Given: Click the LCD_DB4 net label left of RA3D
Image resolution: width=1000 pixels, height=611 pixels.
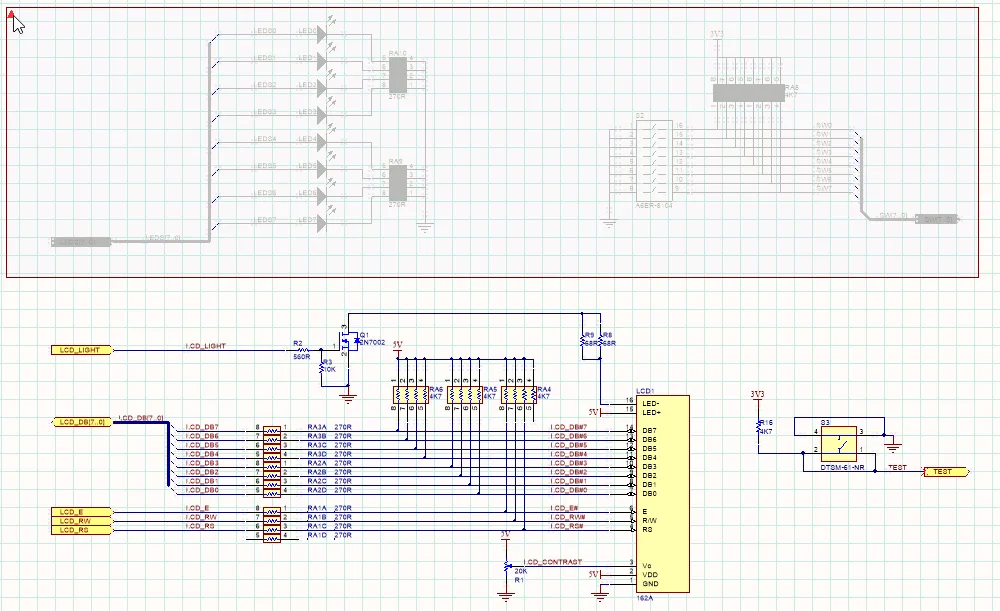Looking at the screenshot, I should (x=202, y=454).
